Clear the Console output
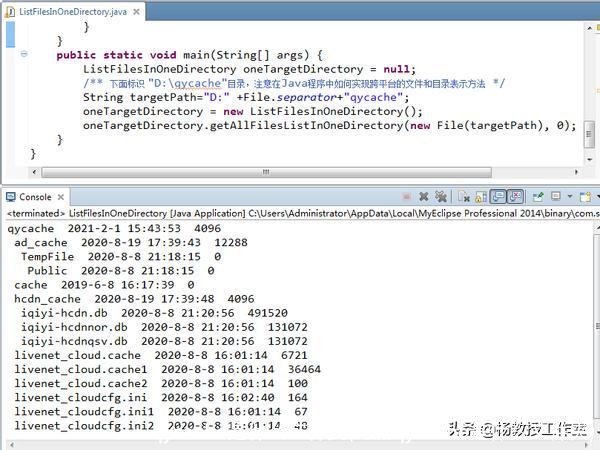 point(462,197)
